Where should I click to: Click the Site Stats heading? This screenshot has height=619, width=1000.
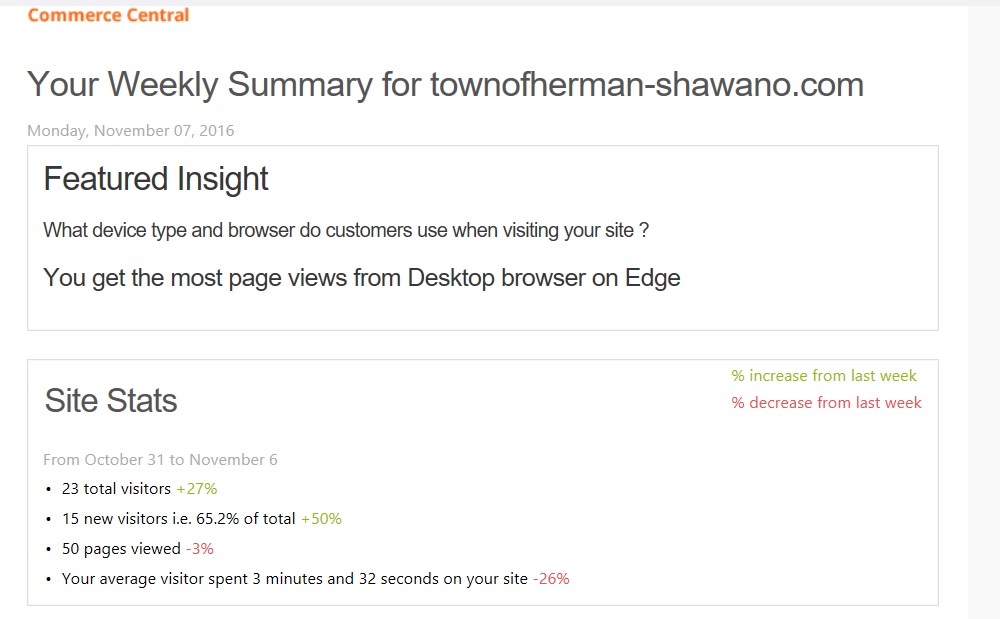[x=111, y=401]
